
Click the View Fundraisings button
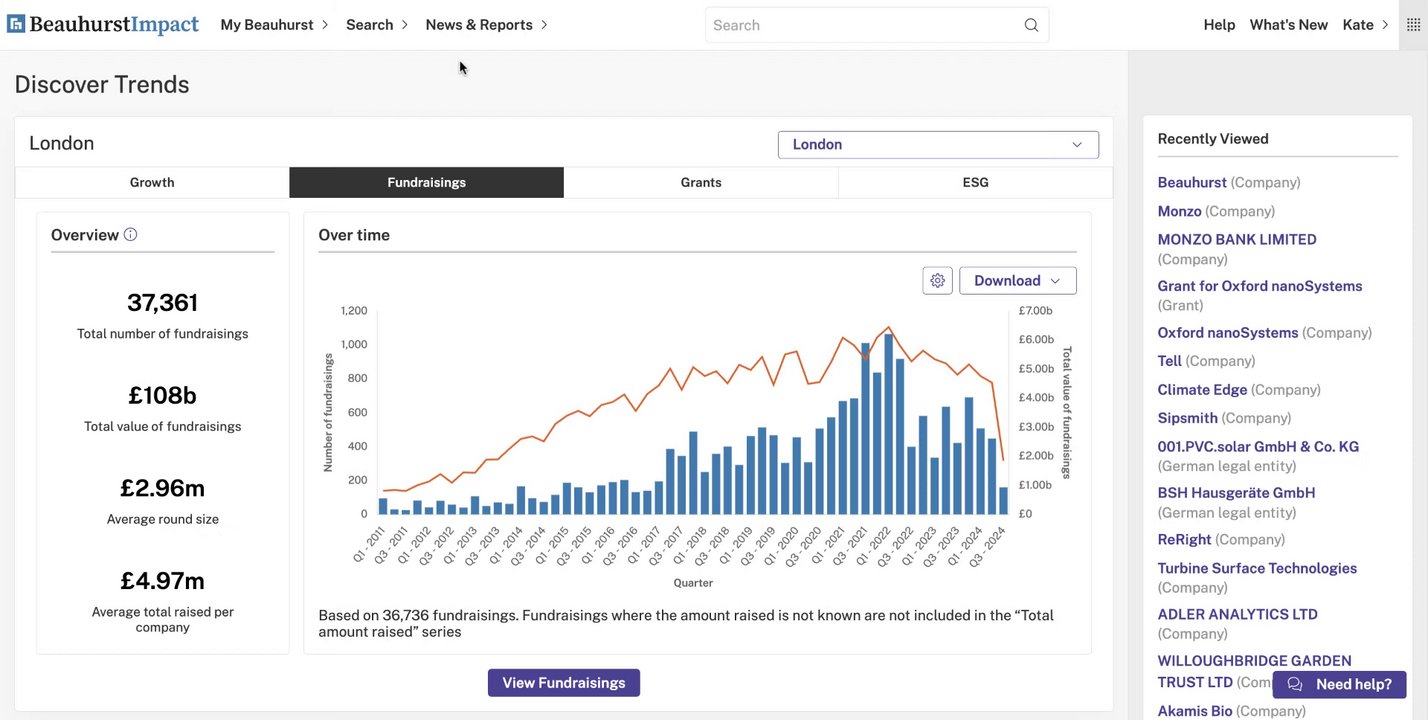click(x=564, y=683)
